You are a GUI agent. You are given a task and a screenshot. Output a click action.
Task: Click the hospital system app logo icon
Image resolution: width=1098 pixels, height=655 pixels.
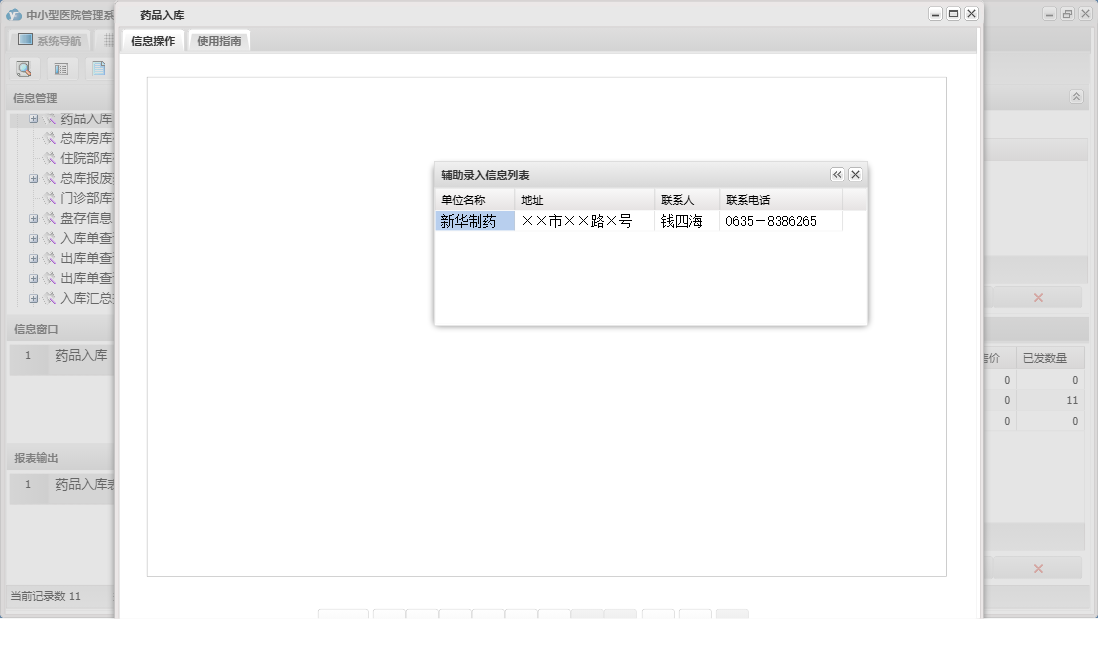point(13,15)
